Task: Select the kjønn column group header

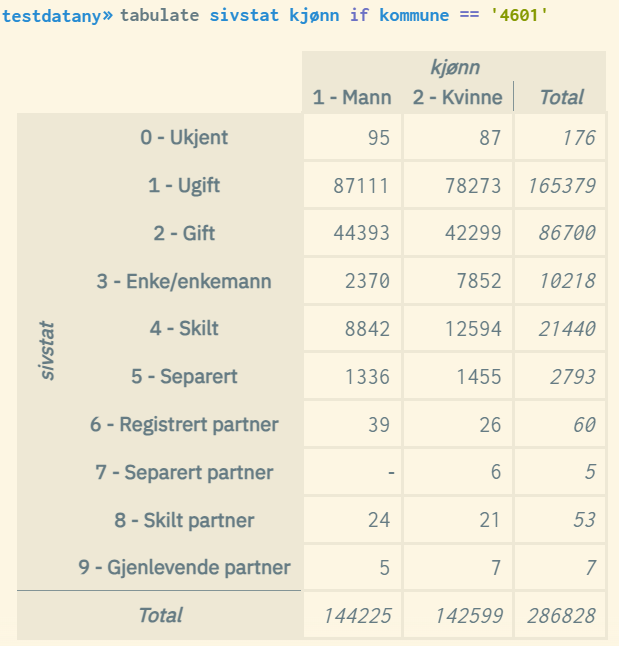Action: point(455,68)
